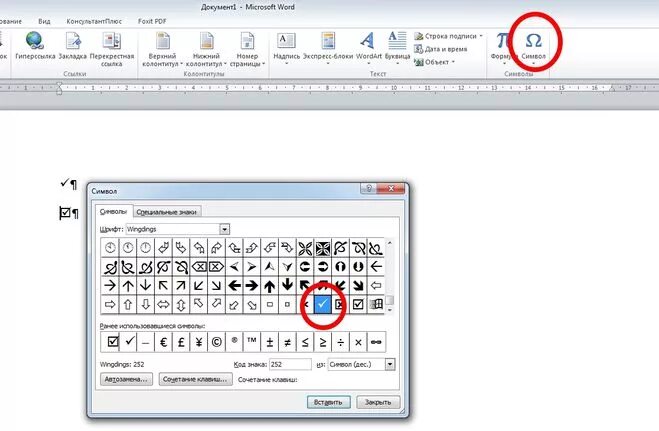659x431 pixels.
Task: Choose the hollow up arrow symbol
Action: [x=128, y=304]
